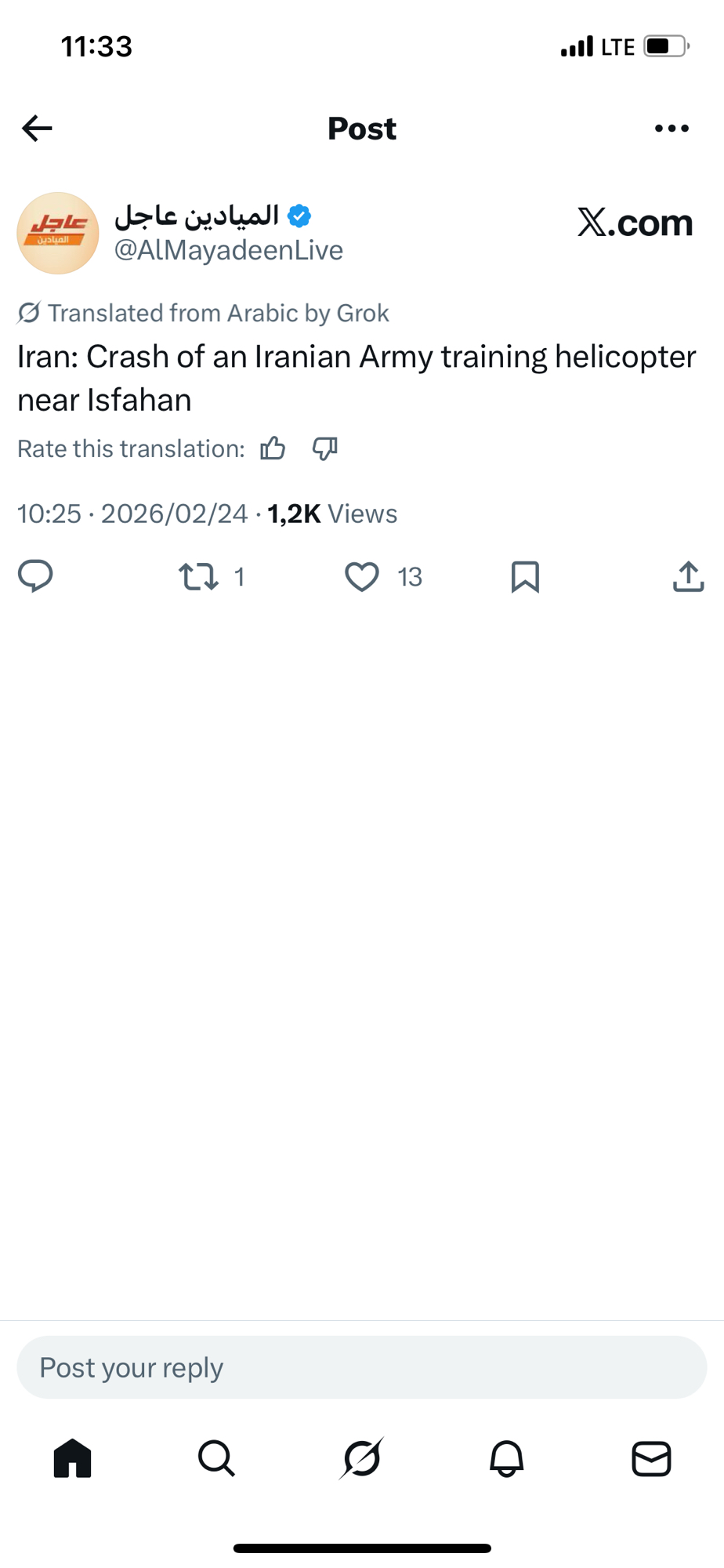
Task: Rate translation with thumbs up
Action: (273, 448)
